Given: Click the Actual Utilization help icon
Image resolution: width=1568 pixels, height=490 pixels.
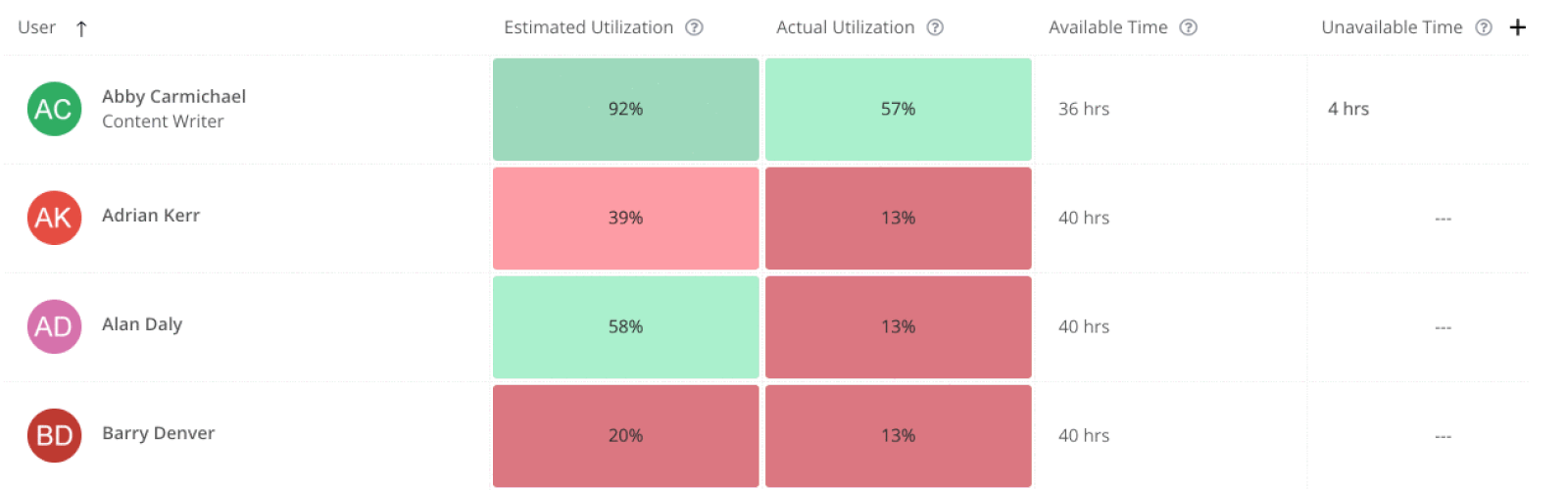Looking at the screenshot, I should point(935,27).
